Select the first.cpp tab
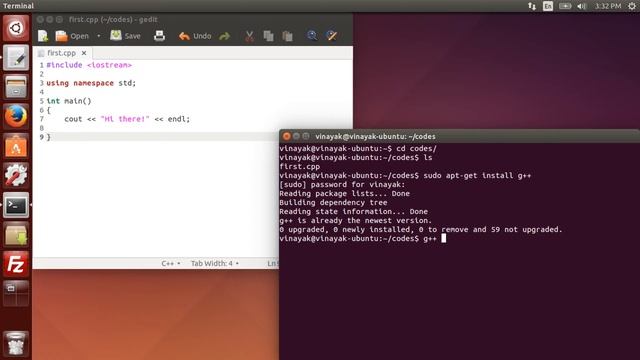 coord(61,53)
